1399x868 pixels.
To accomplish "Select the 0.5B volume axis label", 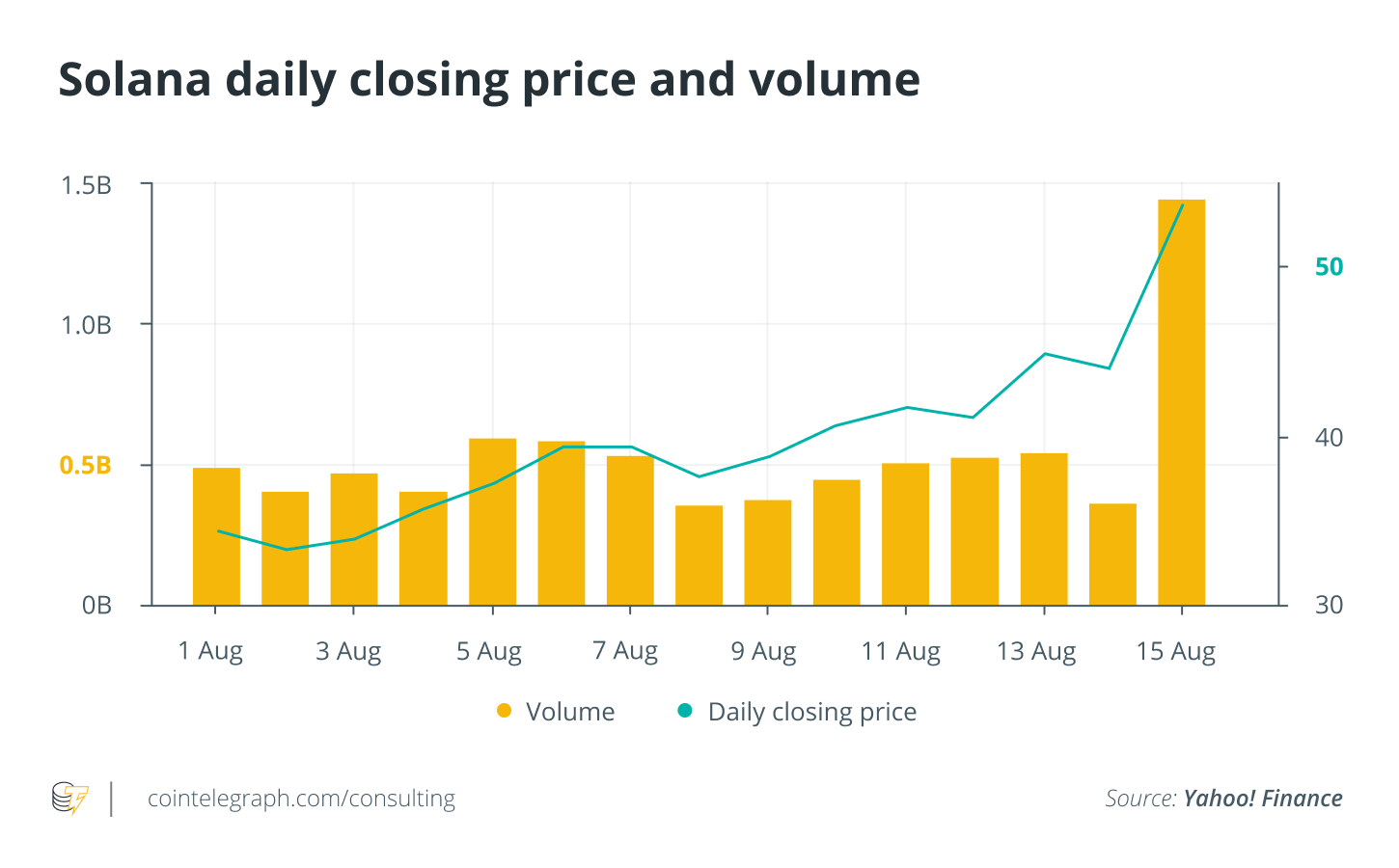I will coord(86,465).
